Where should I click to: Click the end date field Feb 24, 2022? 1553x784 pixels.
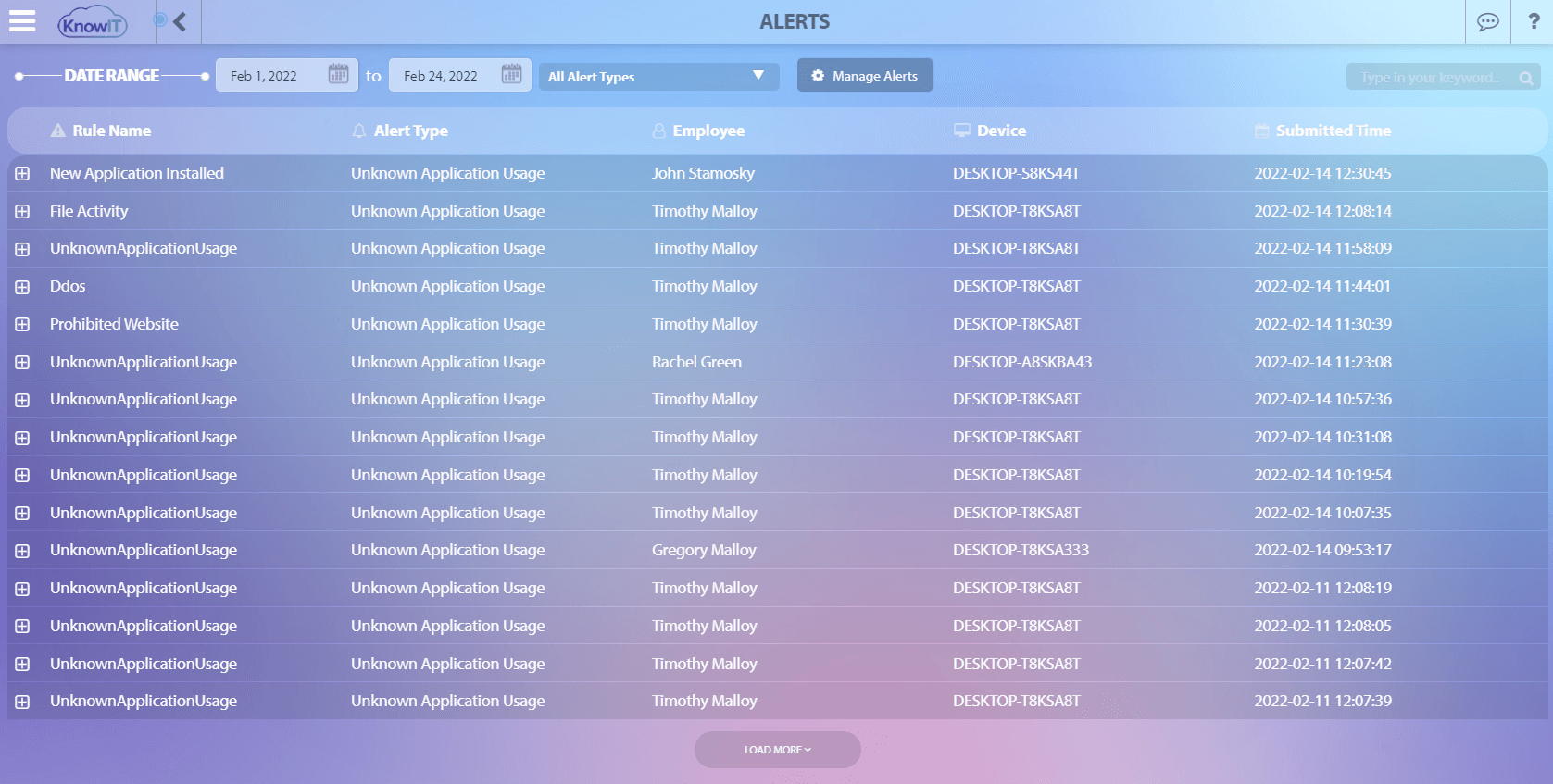[x=460, y=75]
